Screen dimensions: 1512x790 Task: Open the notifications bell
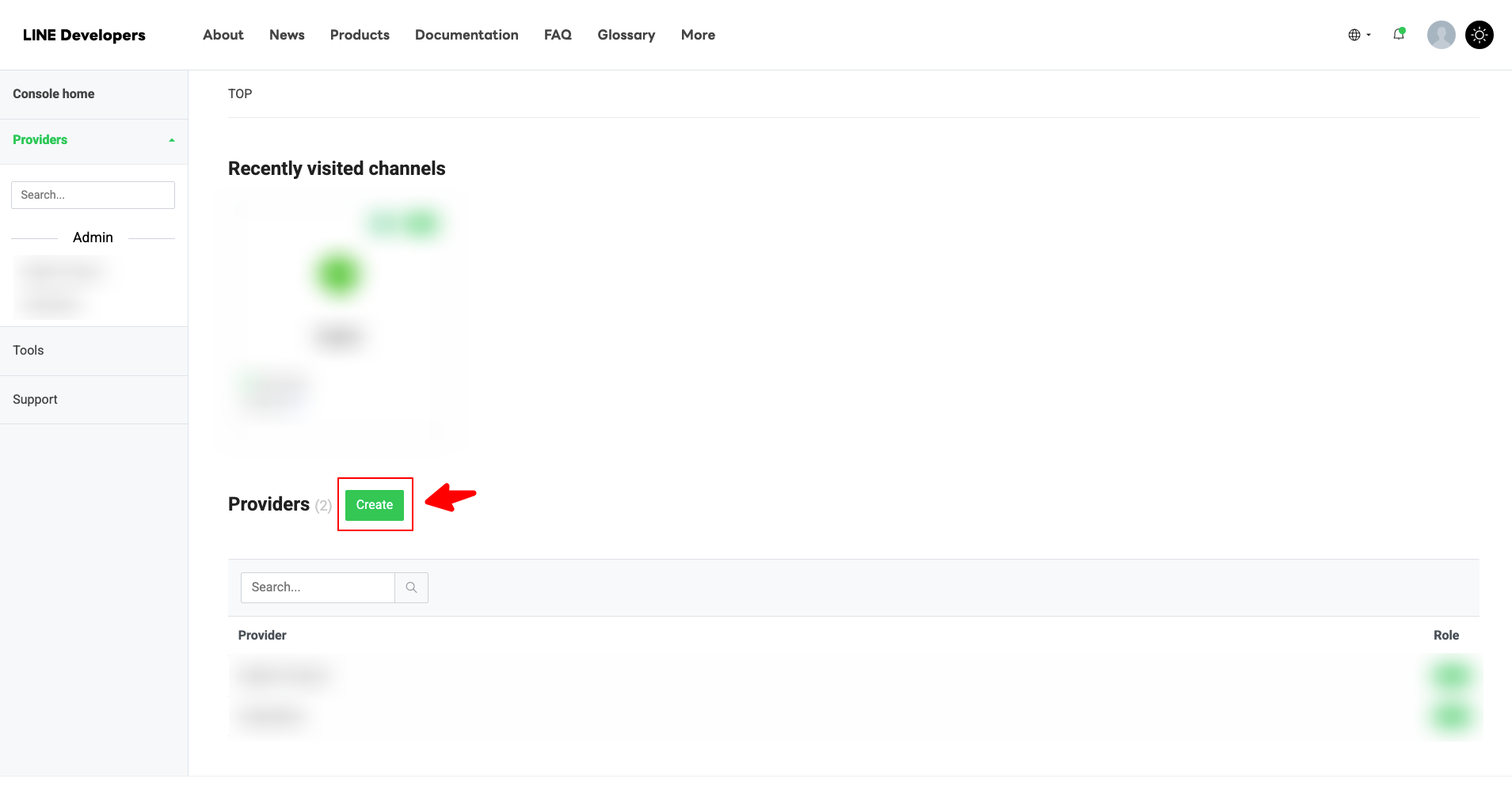[x=1399, y=34]
